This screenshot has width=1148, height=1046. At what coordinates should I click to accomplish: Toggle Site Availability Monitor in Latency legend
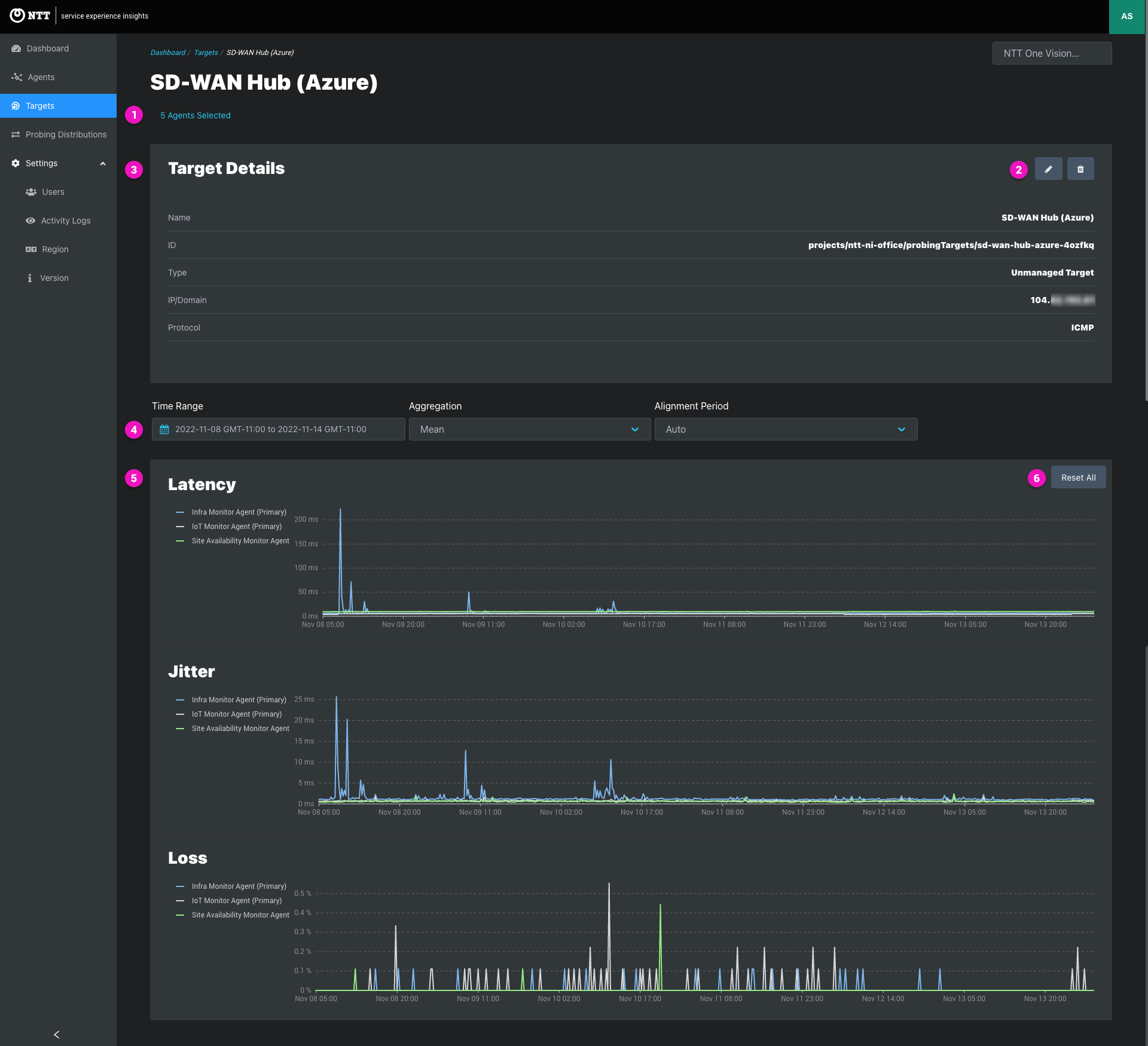pyautogui.click(x=233, y=541)
